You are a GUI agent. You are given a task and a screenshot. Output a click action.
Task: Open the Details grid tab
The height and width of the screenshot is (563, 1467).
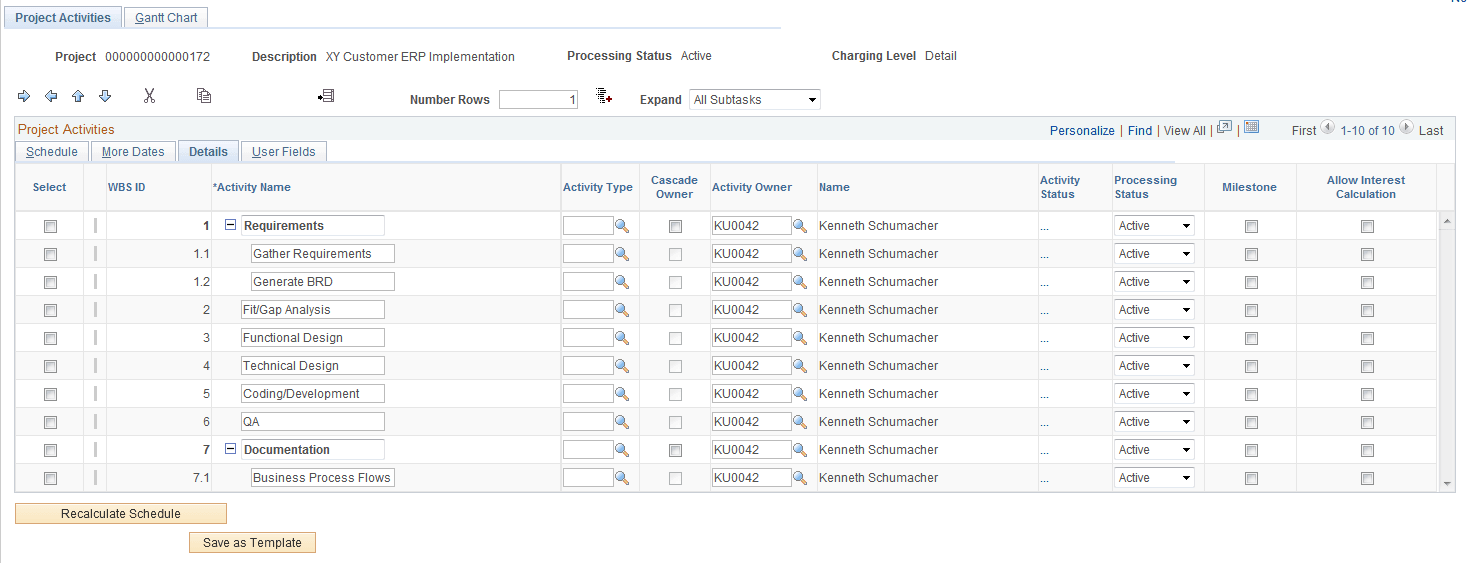pyautogui.click(x=208, y=152)
